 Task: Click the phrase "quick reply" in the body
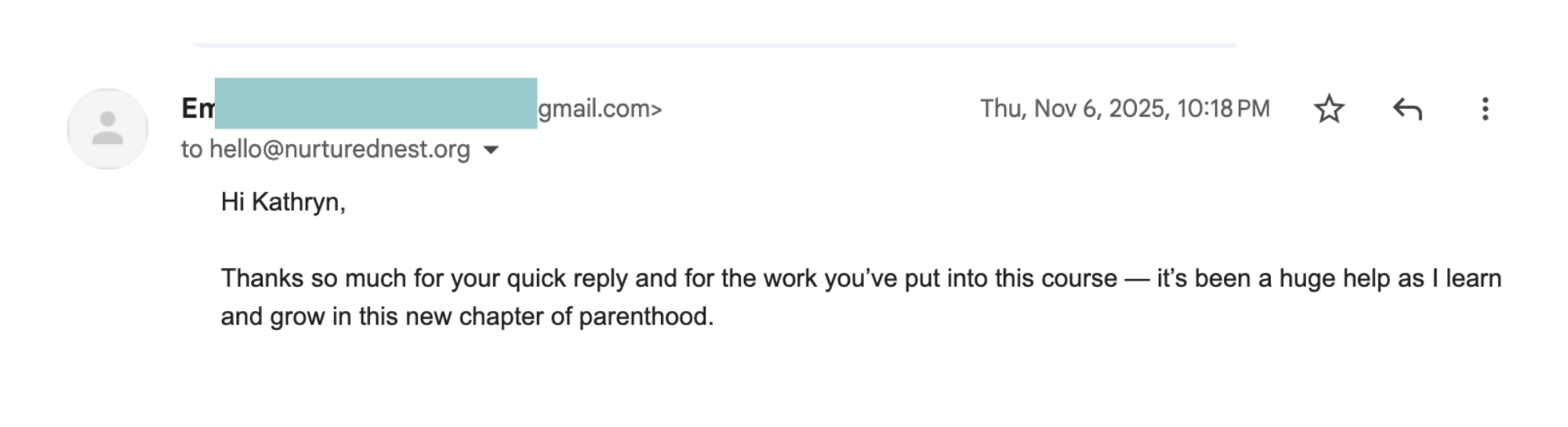point(567,278)
